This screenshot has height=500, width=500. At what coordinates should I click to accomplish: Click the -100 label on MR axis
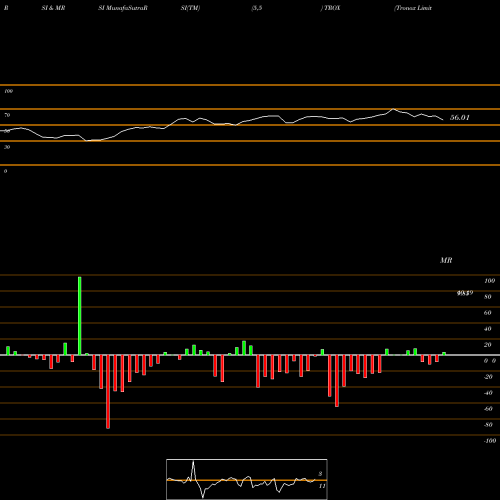coord(490,441)
